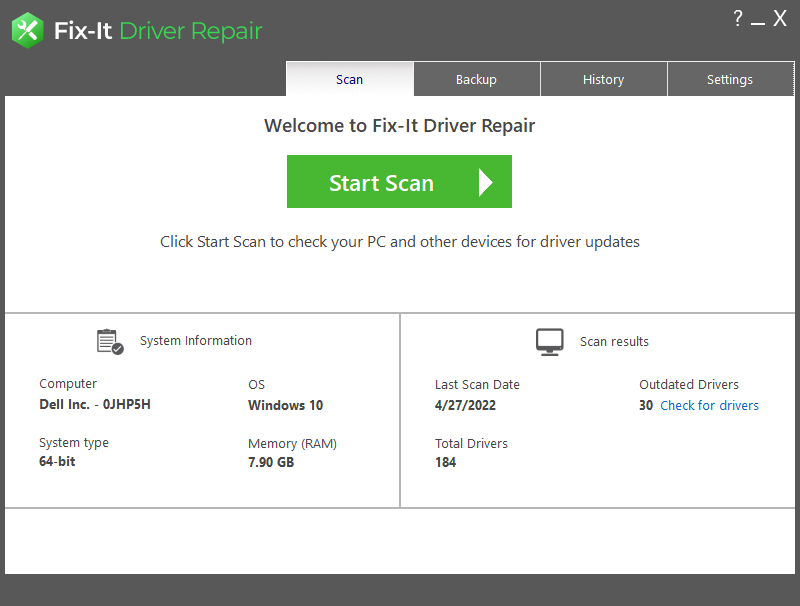
Task: Click the 'OS' field label
Action: coord(257,385)
